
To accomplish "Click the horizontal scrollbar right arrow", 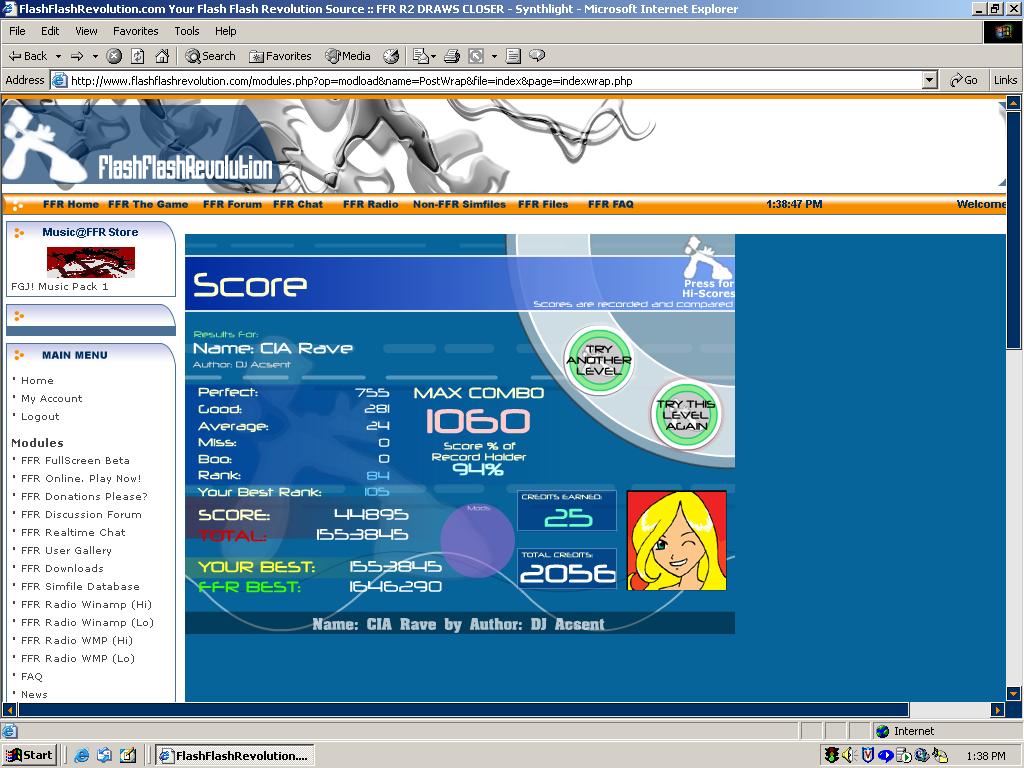I will [x=997, y=709].
